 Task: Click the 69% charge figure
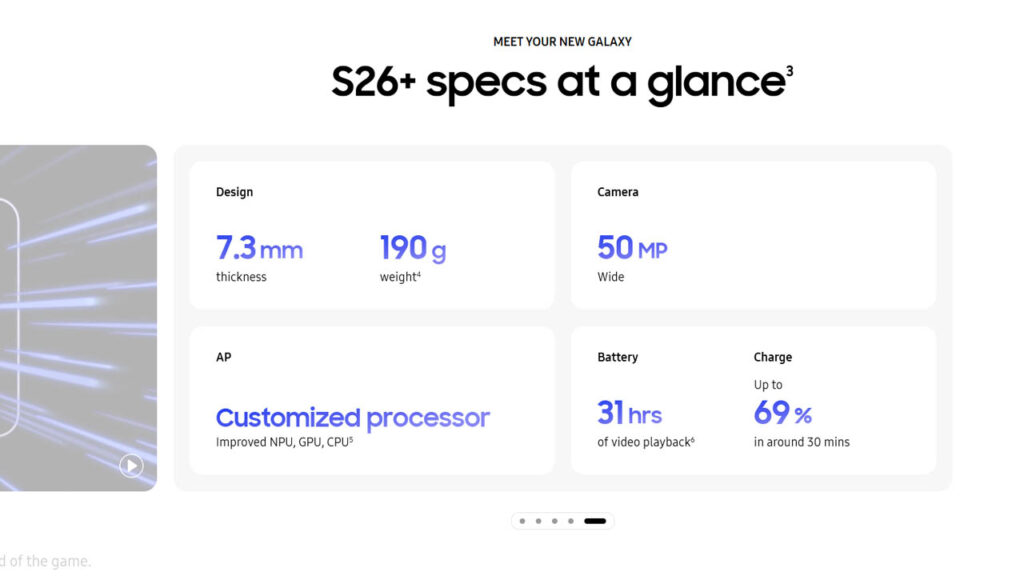(x=782, y=412)
